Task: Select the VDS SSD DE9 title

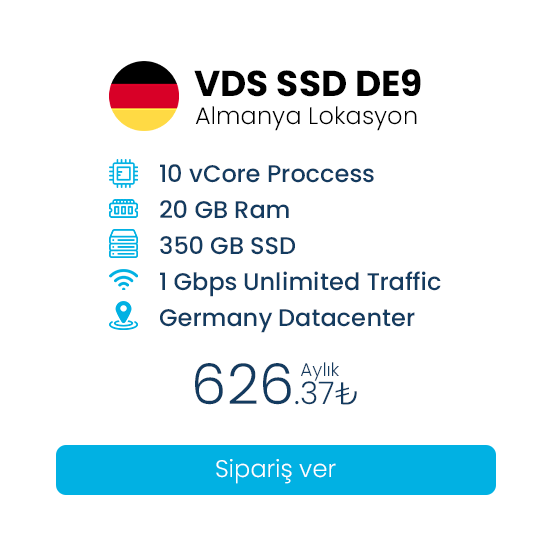Action: (x=308, y=84)
